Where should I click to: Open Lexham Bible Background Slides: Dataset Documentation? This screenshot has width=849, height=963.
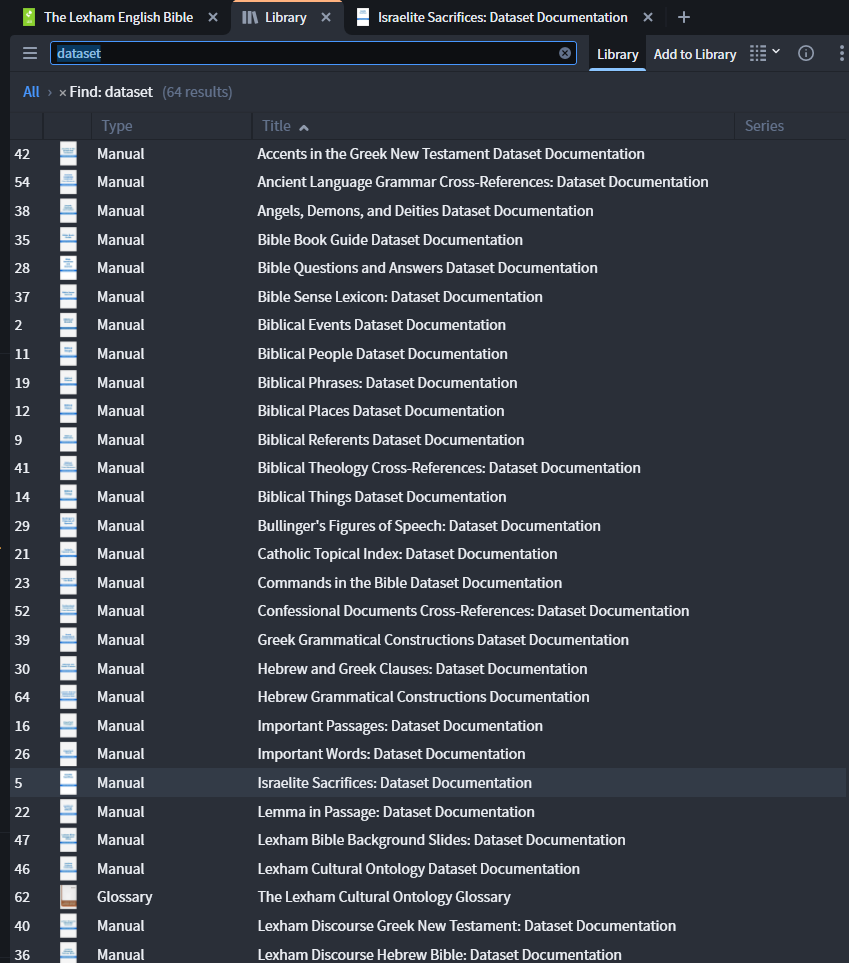click(x=441, y=840)
